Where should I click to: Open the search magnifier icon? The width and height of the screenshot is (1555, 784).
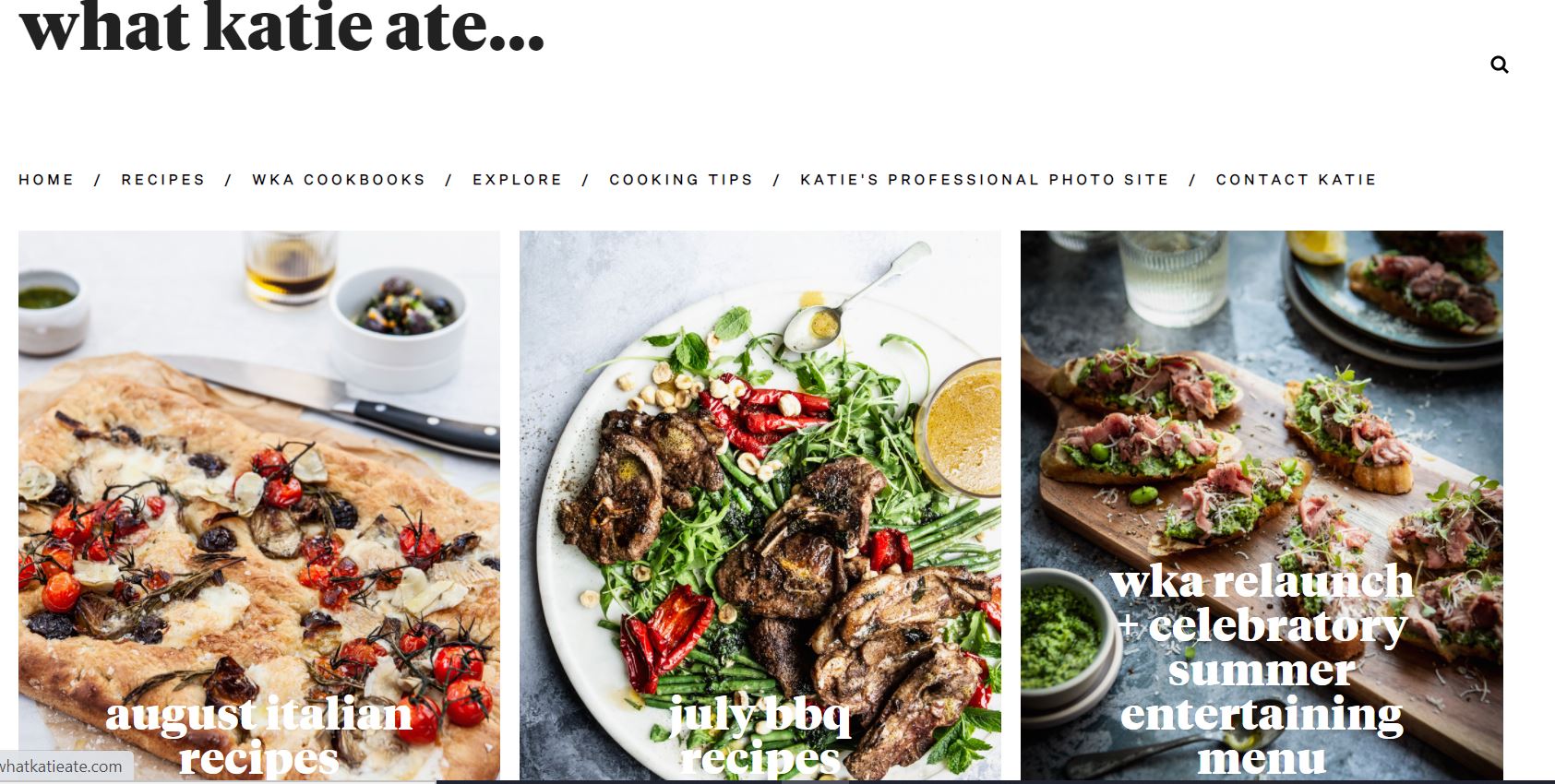pos(1500,65)
